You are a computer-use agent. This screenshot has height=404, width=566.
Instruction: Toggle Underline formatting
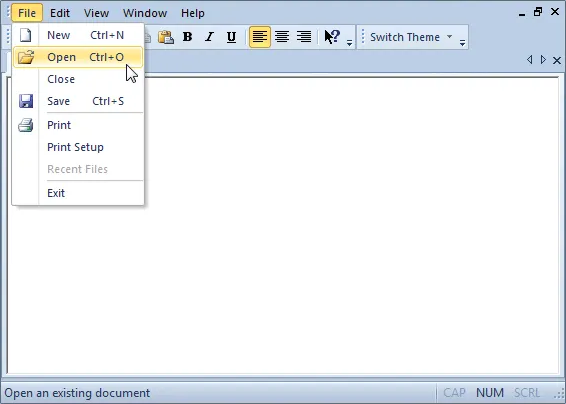(231, 37)
